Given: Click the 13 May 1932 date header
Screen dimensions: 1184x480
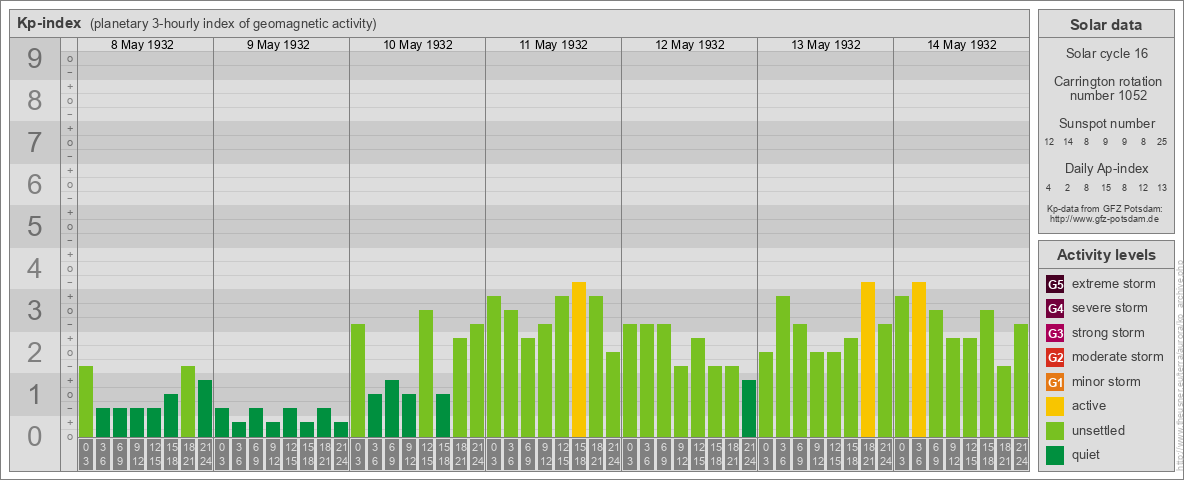Looking at the screenshot, I should coord(825,45).
